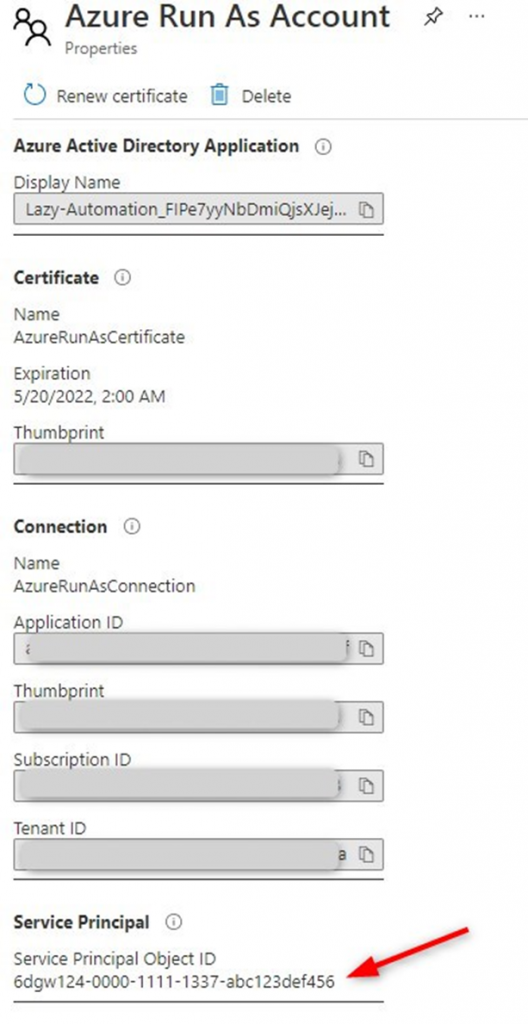Copy the Certificate Thumbnail value
Screen dimensions: 528x1024
[x=367, y=459]
